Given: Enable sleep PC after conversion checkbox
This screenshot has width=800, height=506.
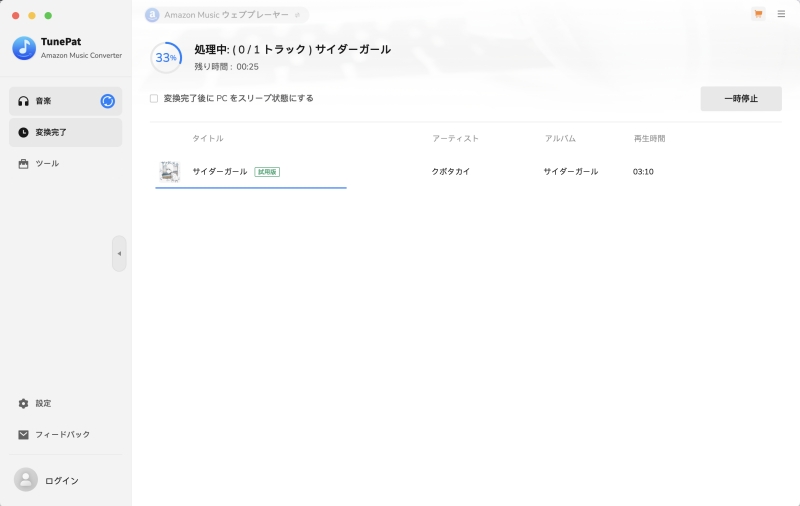Looking at the screenshot, I should [x=154, y=98].
